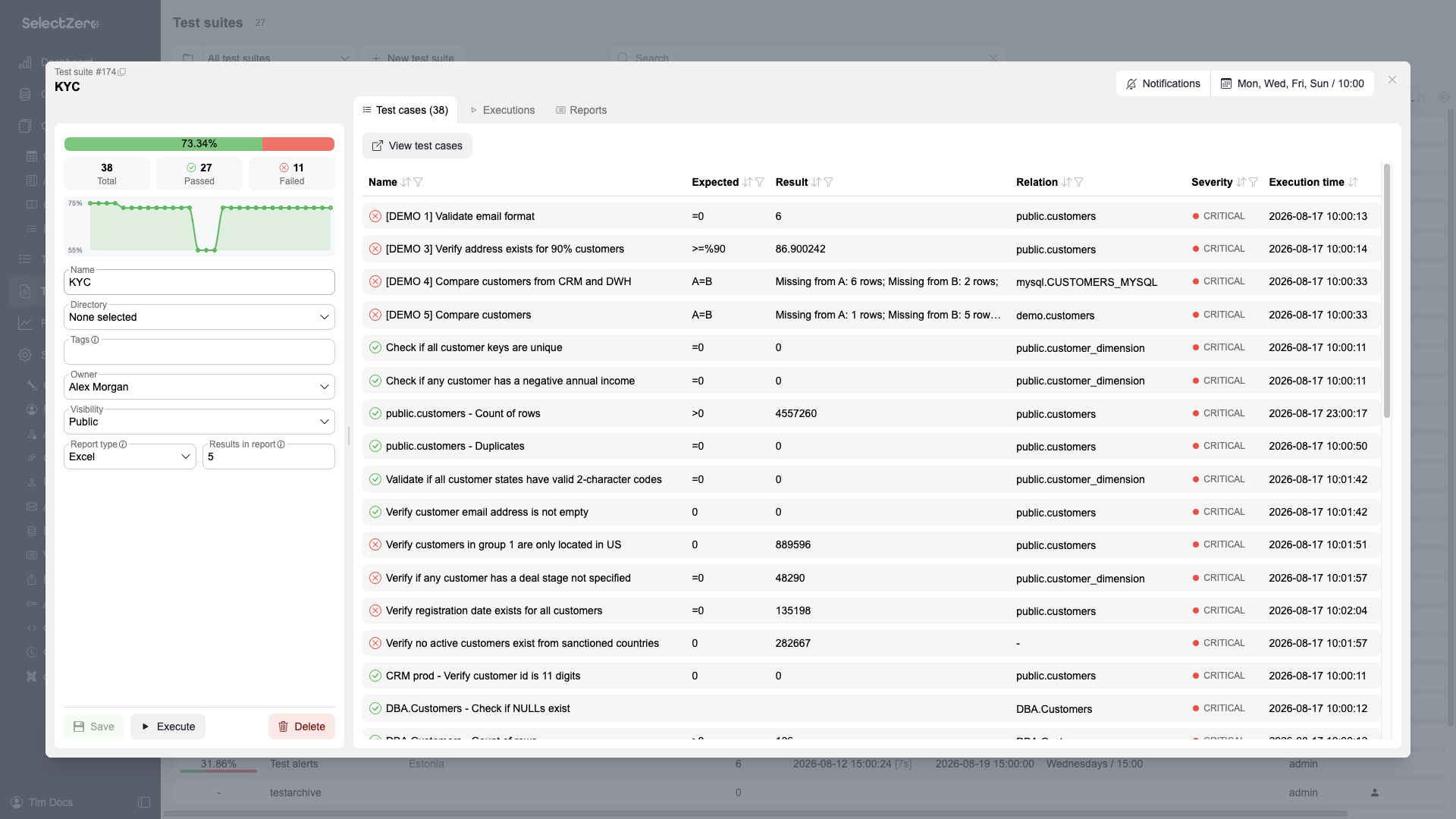Click 38 Total summary card
Image resolution: width=1456 pixels, height=819 pixels.
point(107,174)
